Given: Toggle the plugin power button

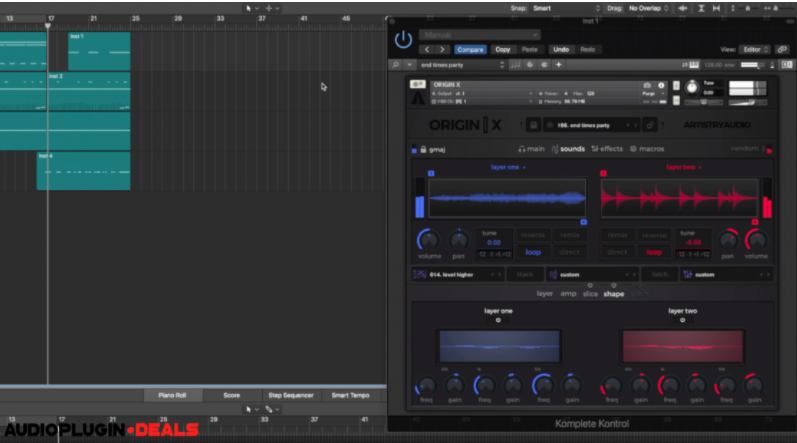Looking at the screenshot, I should 403,39.
